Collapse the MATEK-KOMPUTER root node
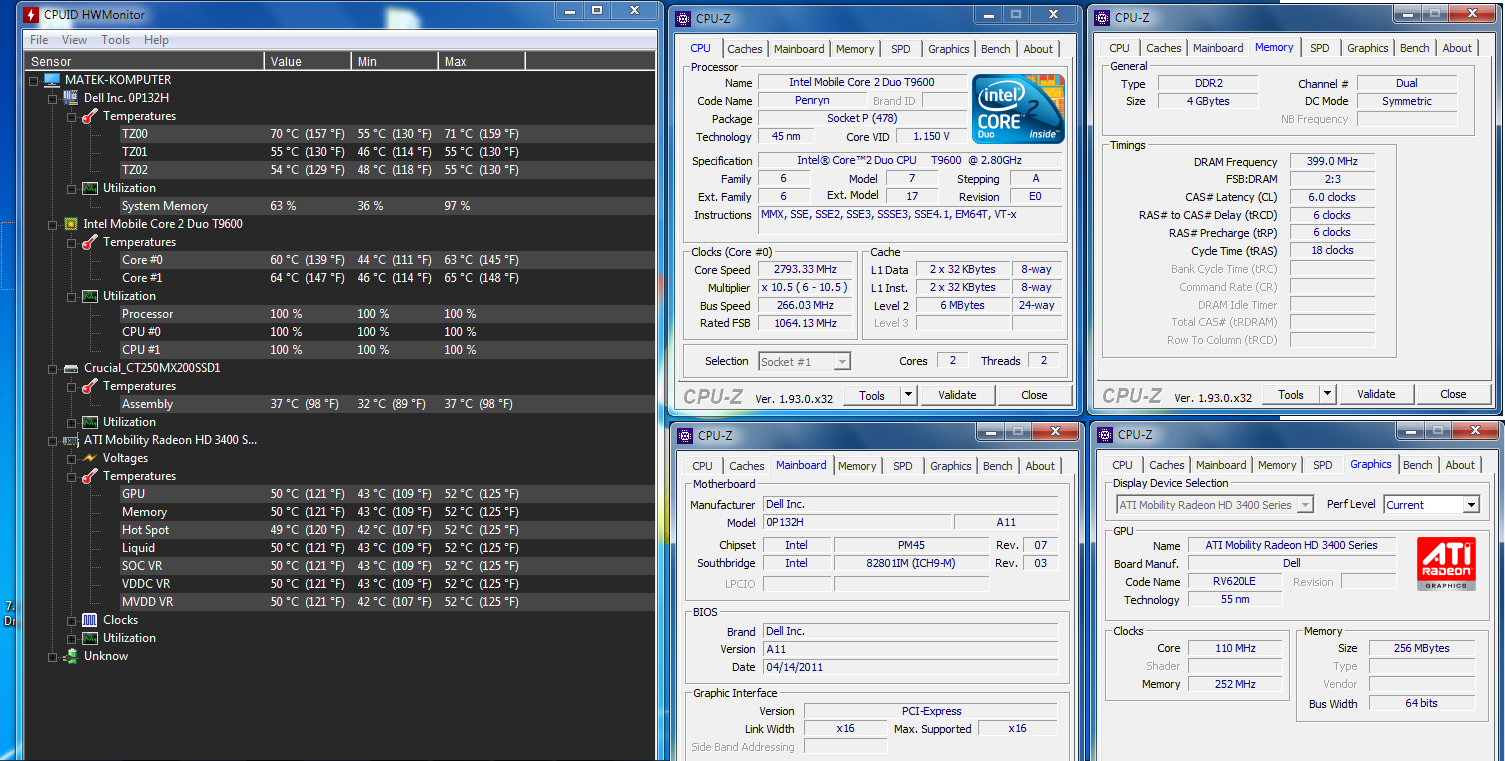This screenshot has width=1505, height=761. coord(35,80)
